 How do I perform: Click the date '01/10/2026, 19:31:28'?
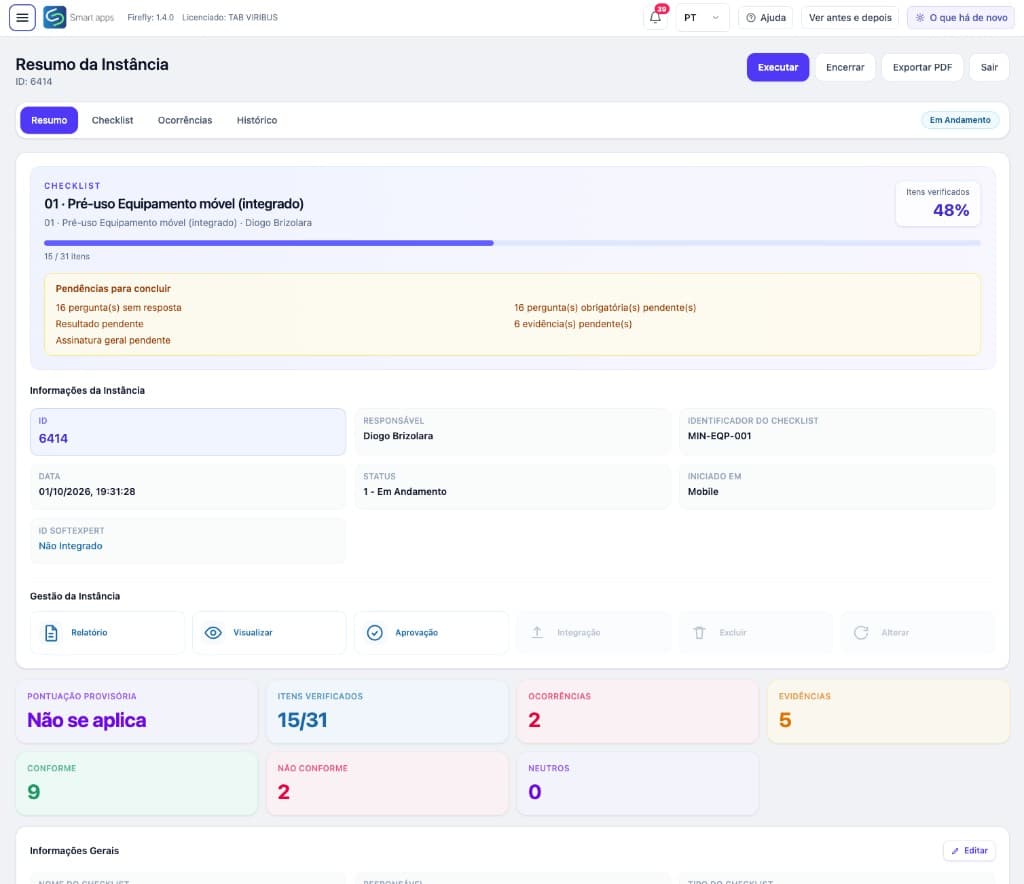tap(87, 492)
